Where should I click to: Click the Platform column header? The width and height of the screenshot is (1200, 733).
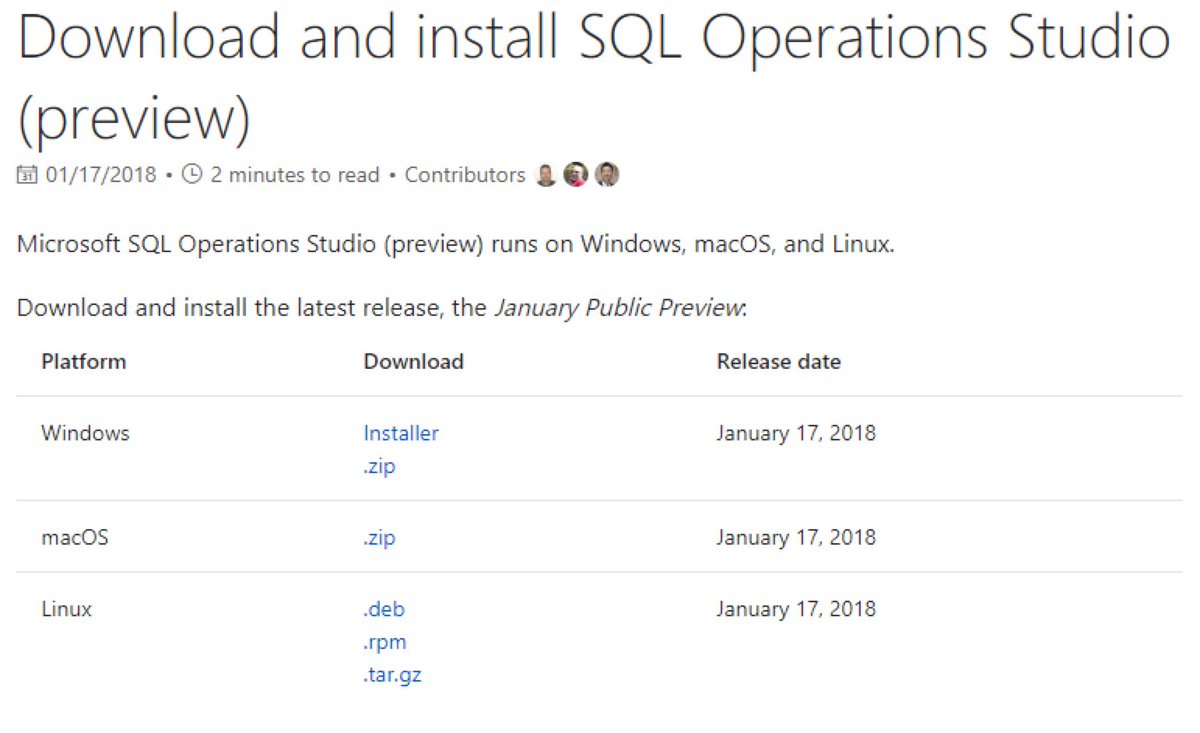coord(84,362)
